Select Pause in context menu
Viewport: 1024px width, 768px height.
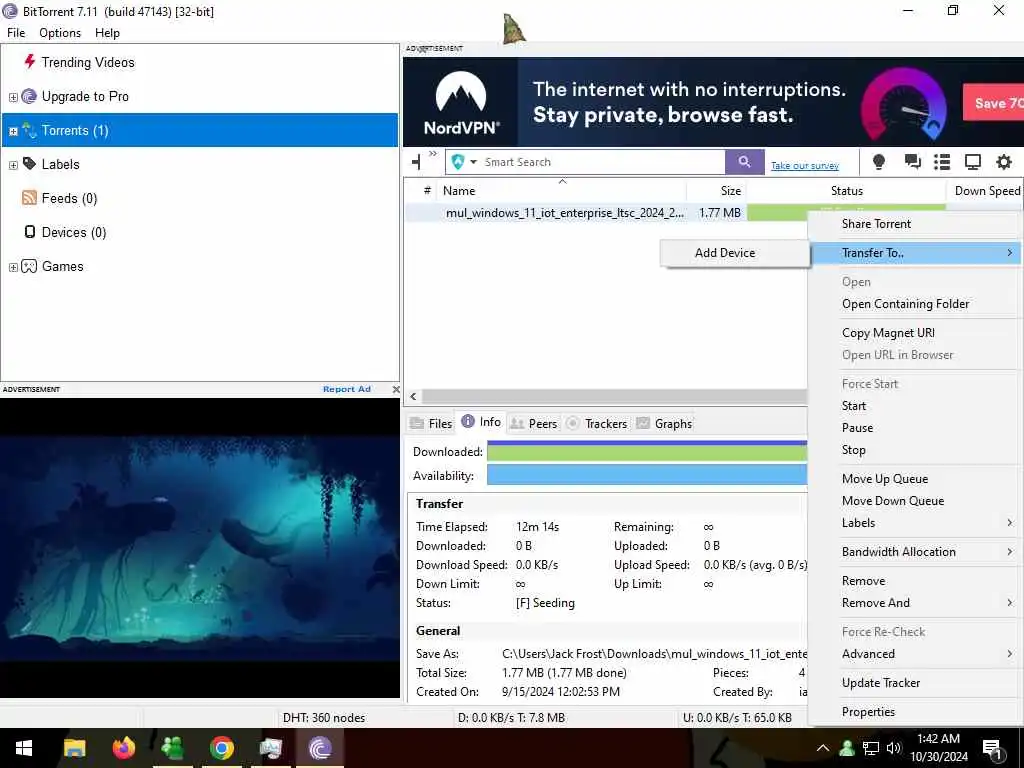pos(916,427)
